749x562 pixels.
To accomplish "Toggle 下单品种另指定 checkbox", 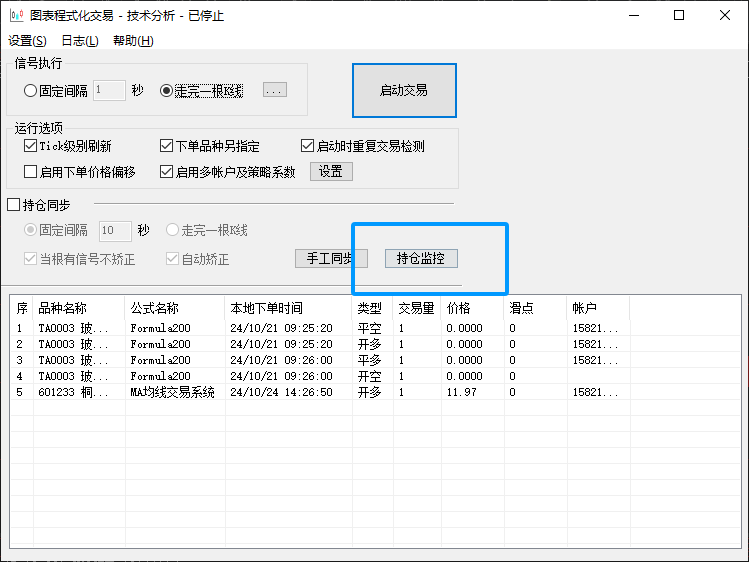I will (167, 146).
